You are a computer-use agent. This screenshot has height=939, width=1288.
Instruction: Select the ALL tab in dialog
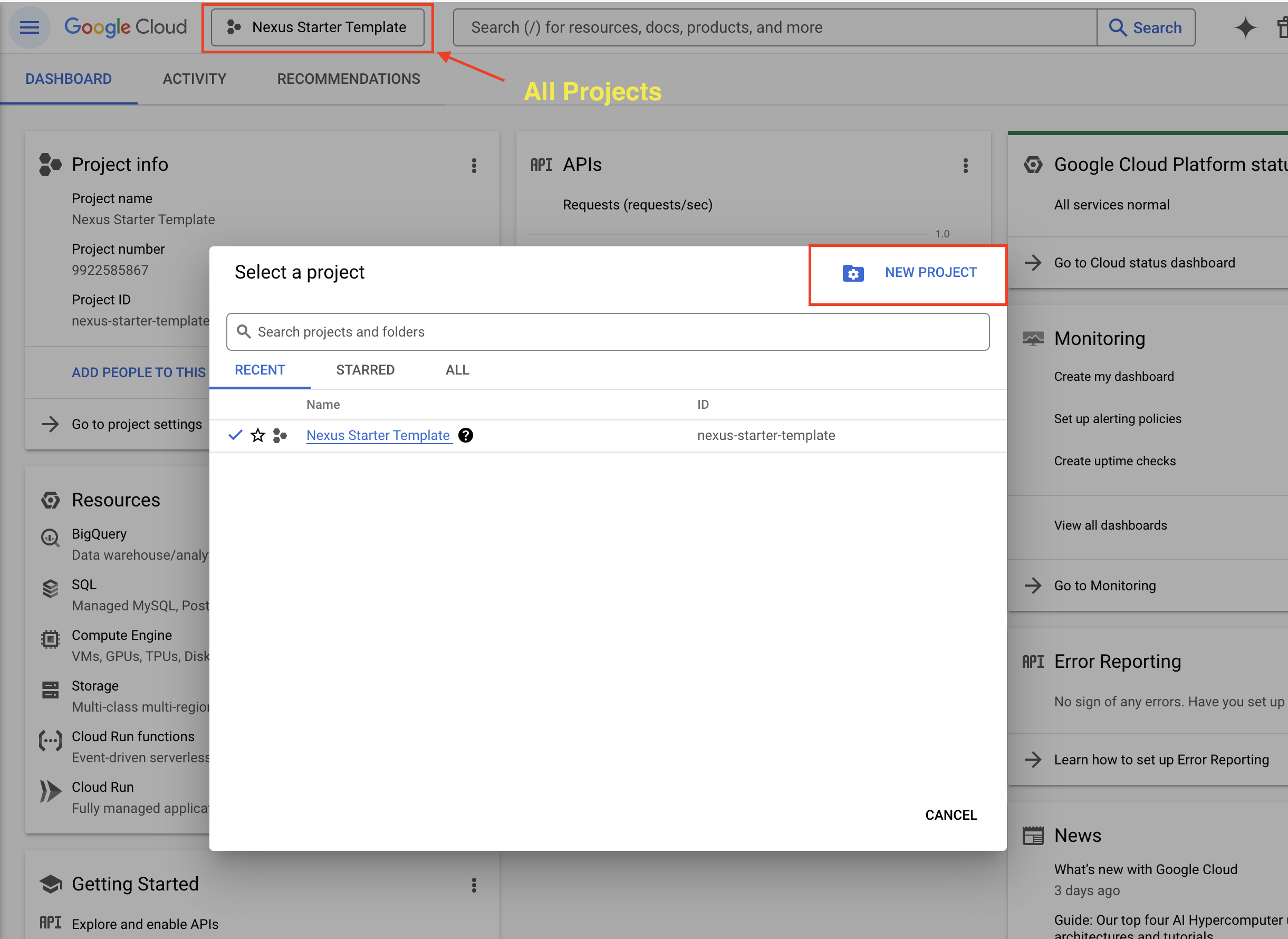(457, 370)
